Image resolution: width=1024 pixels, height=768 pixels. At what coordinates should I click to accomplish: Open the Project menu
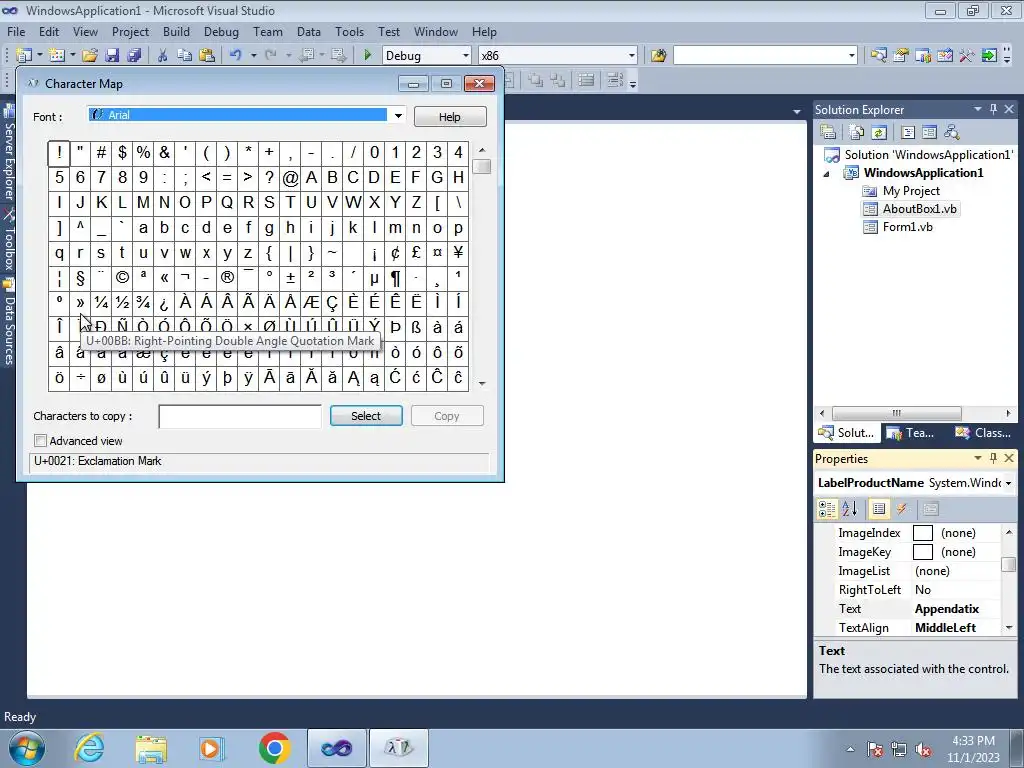[130, 31]
